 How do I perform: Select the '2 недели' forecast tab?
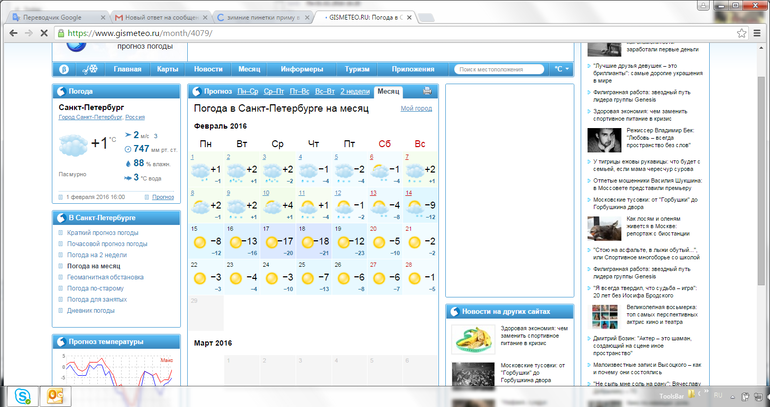(x=353, y=91)
